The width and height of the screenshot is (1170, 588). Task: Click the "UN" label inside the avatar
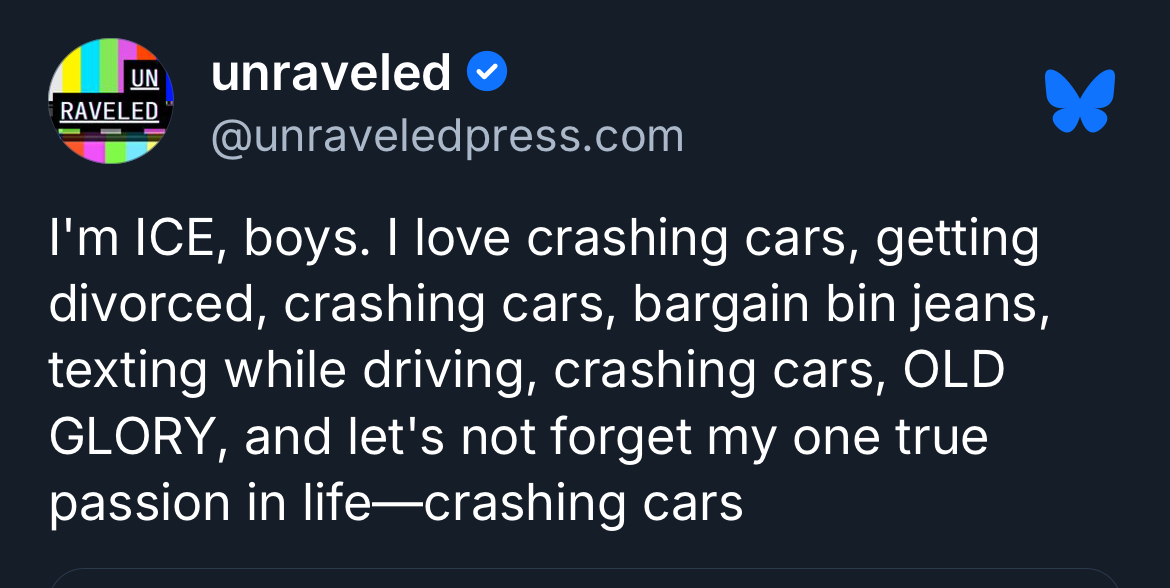coord(146,77)
